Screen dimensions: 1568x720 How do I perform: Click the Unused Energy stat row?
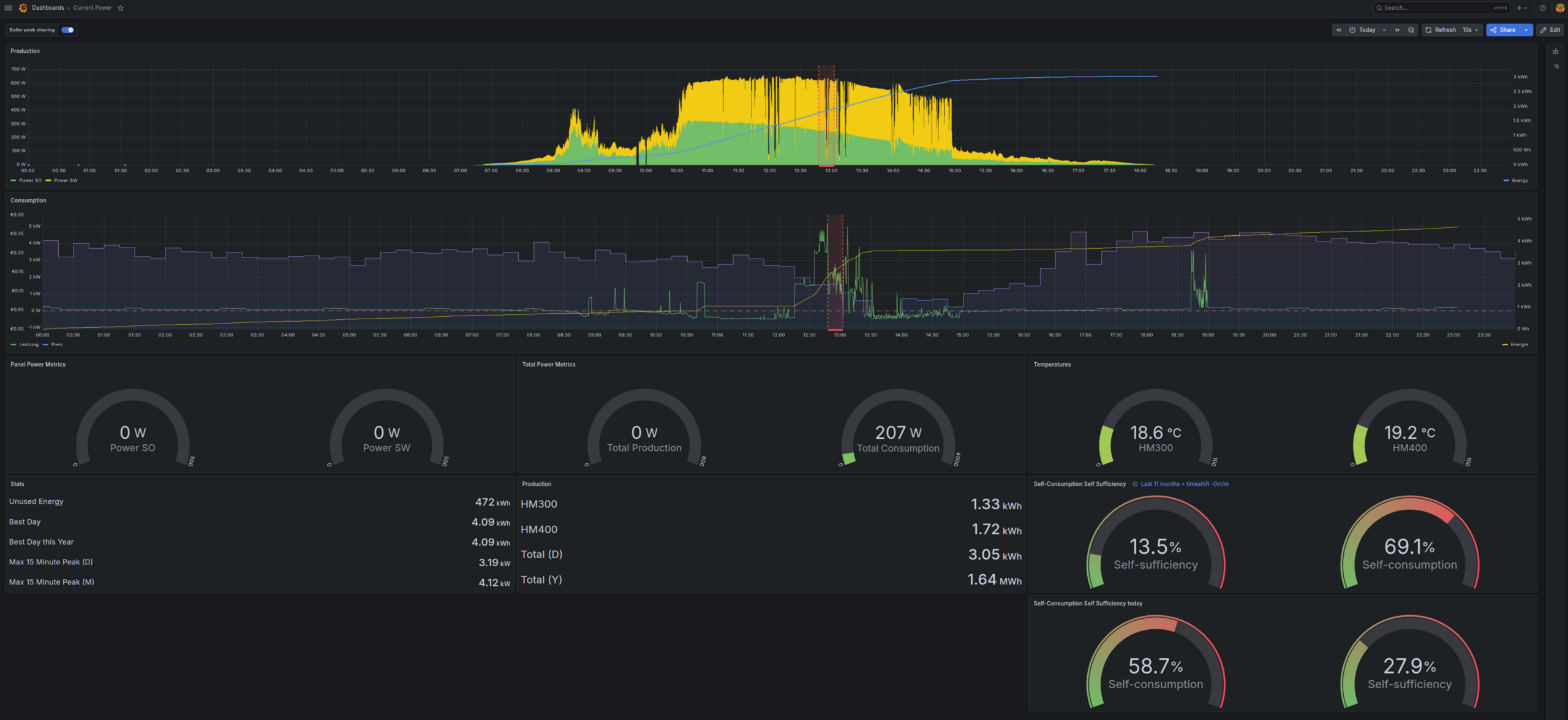pyautogui.click(x=260, y=502)
